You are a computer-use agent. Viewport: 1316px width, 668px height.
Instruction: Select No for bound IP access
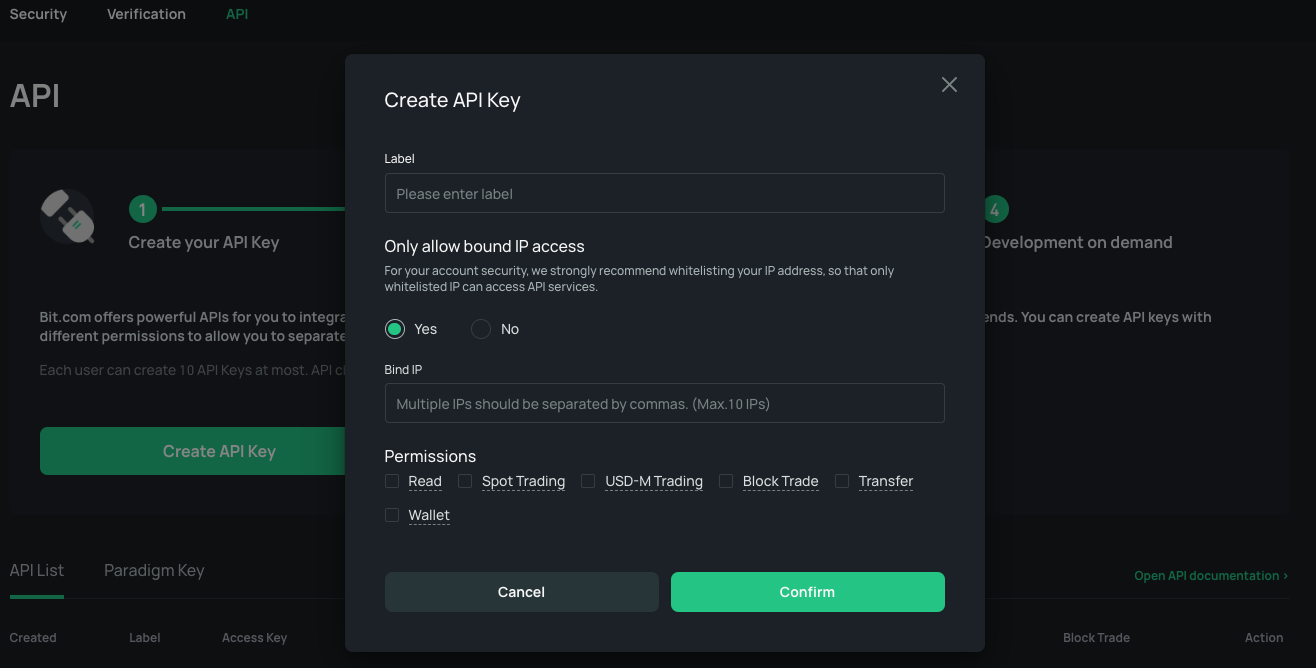[x=481, y=329]
